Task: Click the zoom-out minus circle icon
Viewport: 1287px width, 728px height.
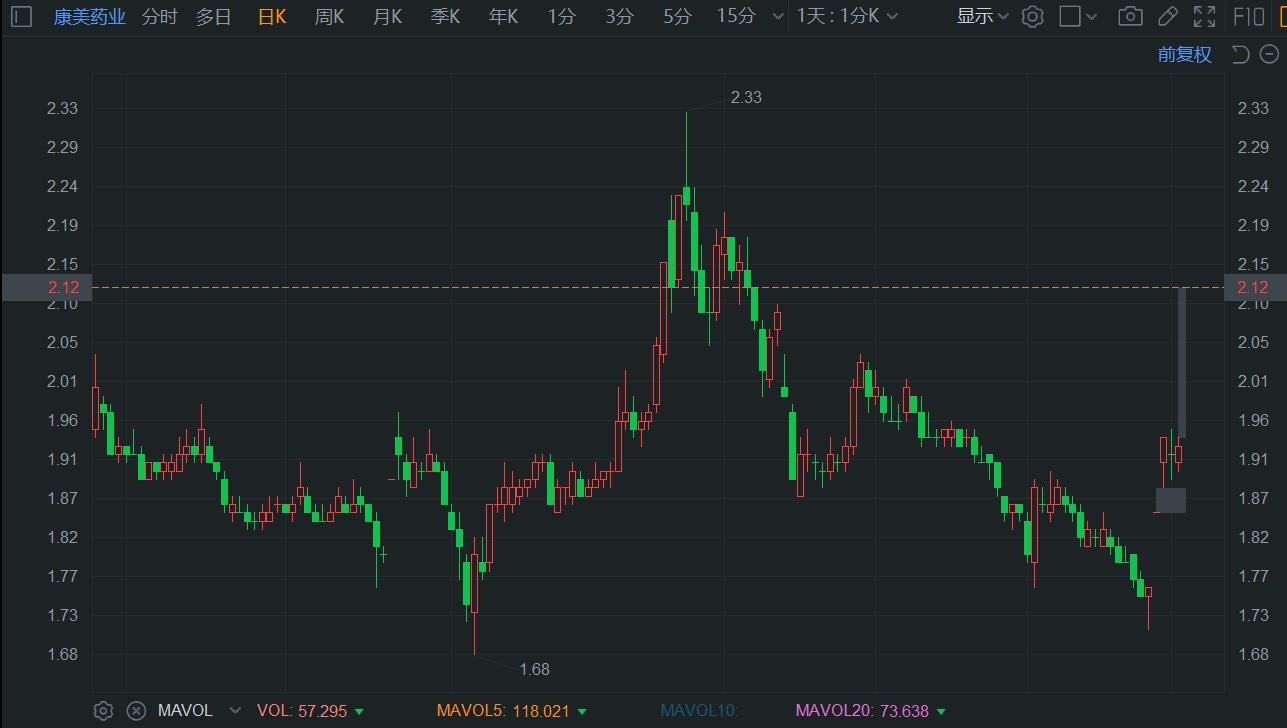Action: 1269,54
